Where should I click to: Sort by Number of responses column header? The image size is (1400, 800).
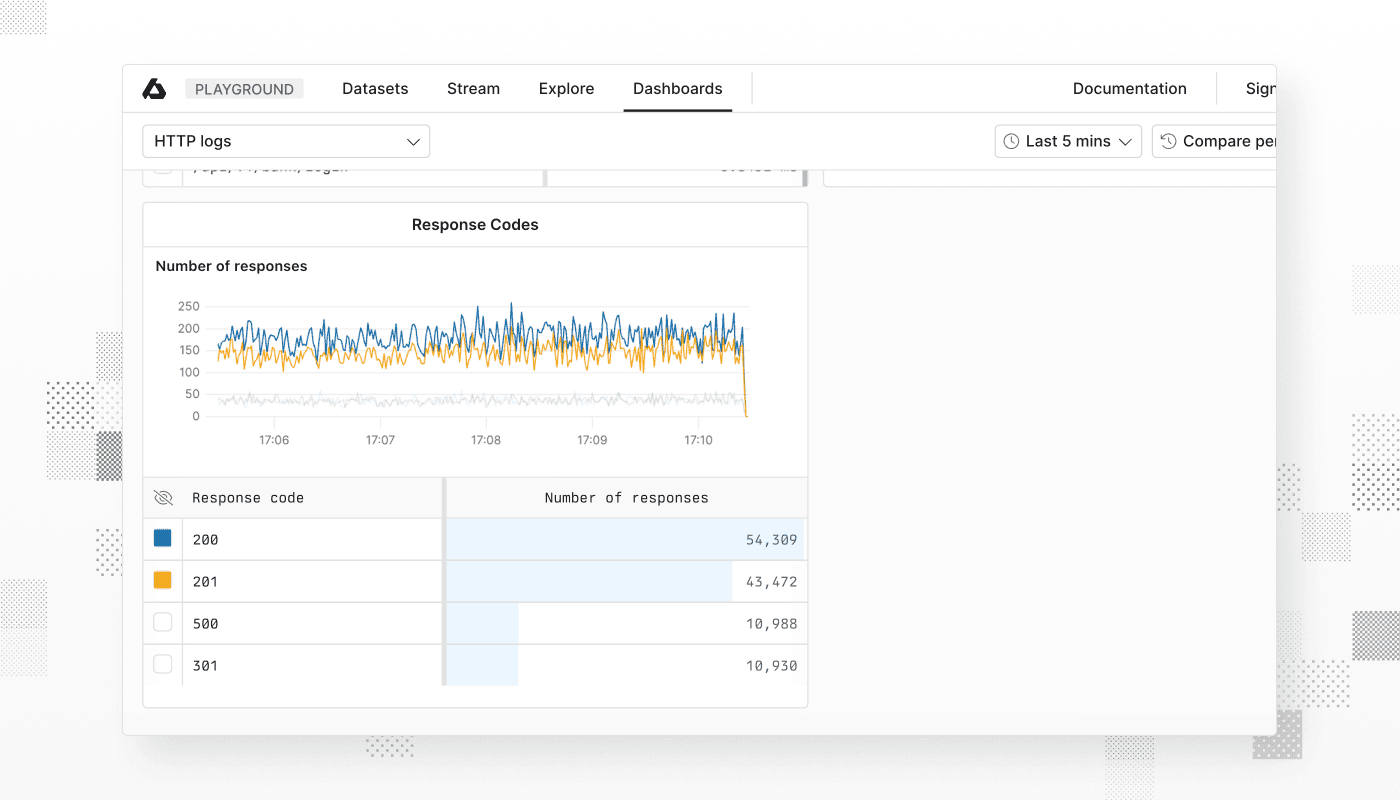[x=626, y=498]
